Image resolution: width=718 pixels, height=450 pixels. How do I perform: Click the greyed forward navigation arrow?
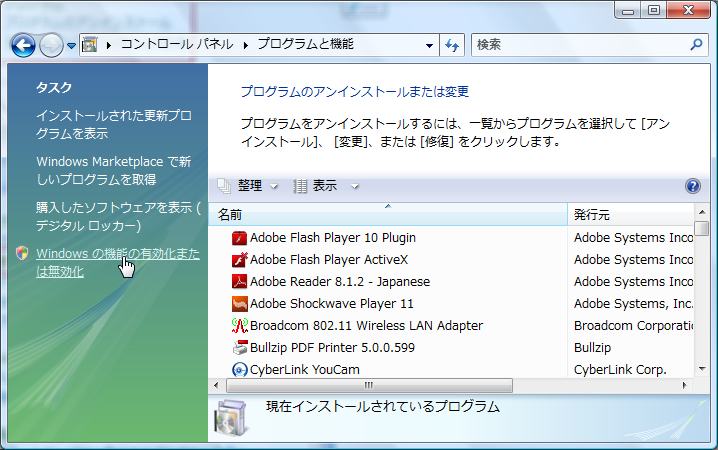pyautogui.click(x=51, y=45)
